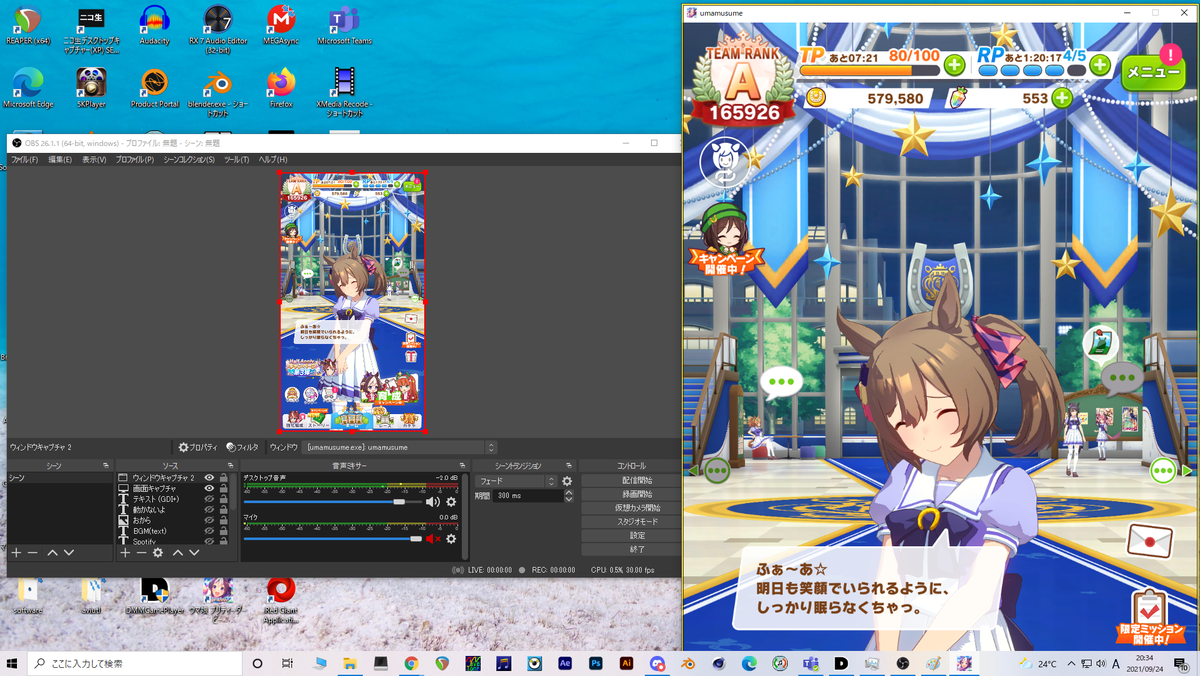This screenshot has width=1200, height=676.
Task: Show the 動かないよ source
Action: 209,510
